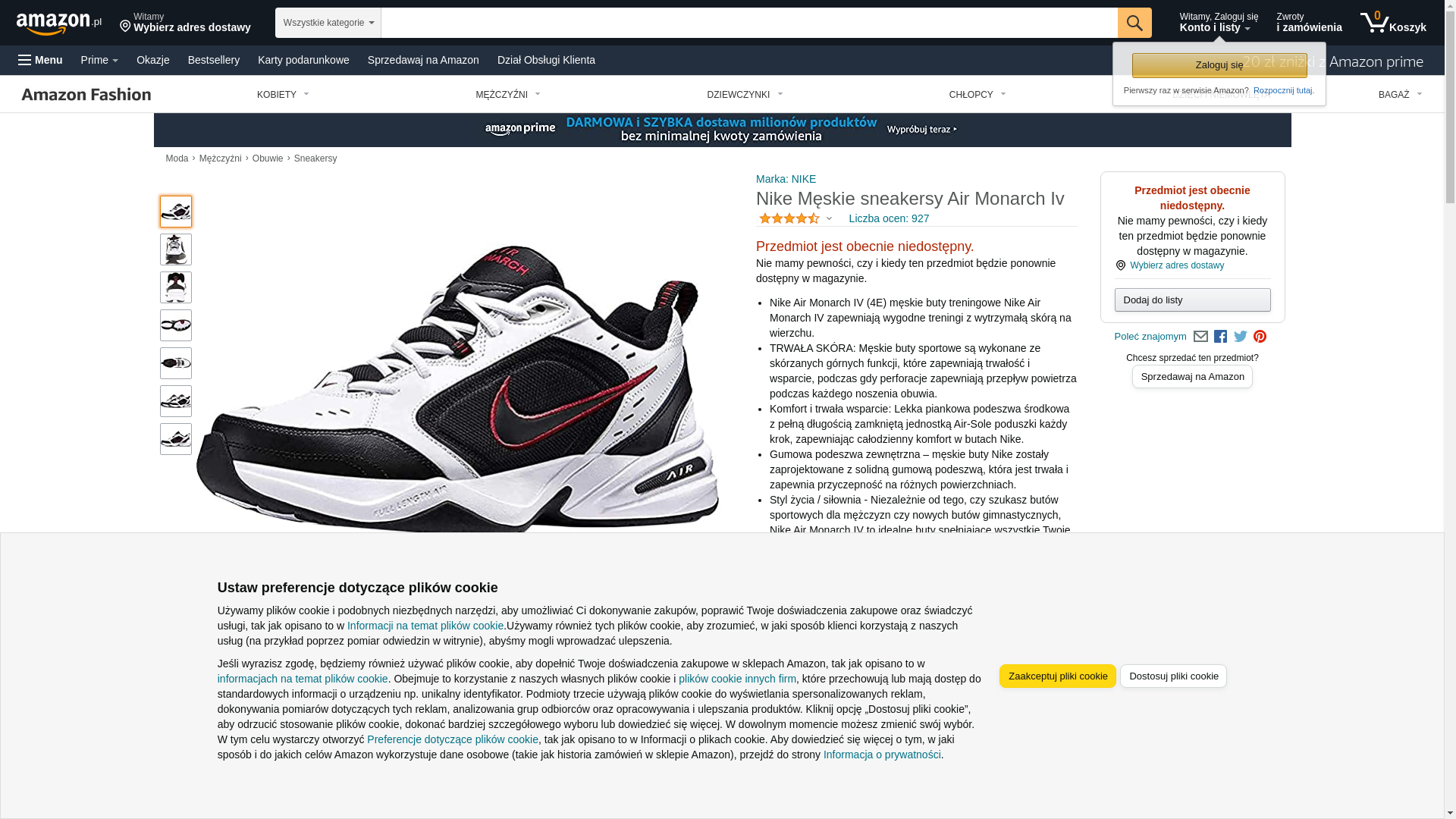
Task: Expand the Prime navigation dropdown
Action: tap(99, 60)
